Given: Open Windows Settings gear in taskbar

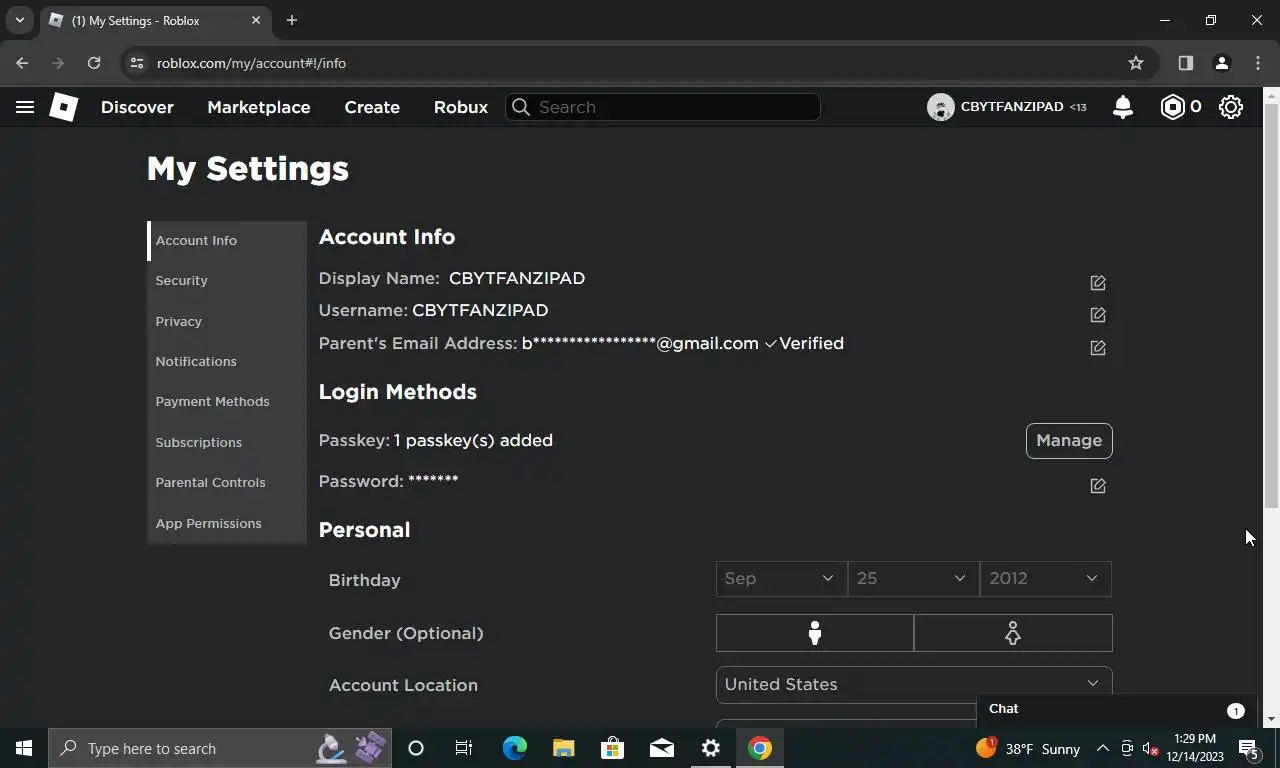Looking at the screenshot, I should click(711, 748).
